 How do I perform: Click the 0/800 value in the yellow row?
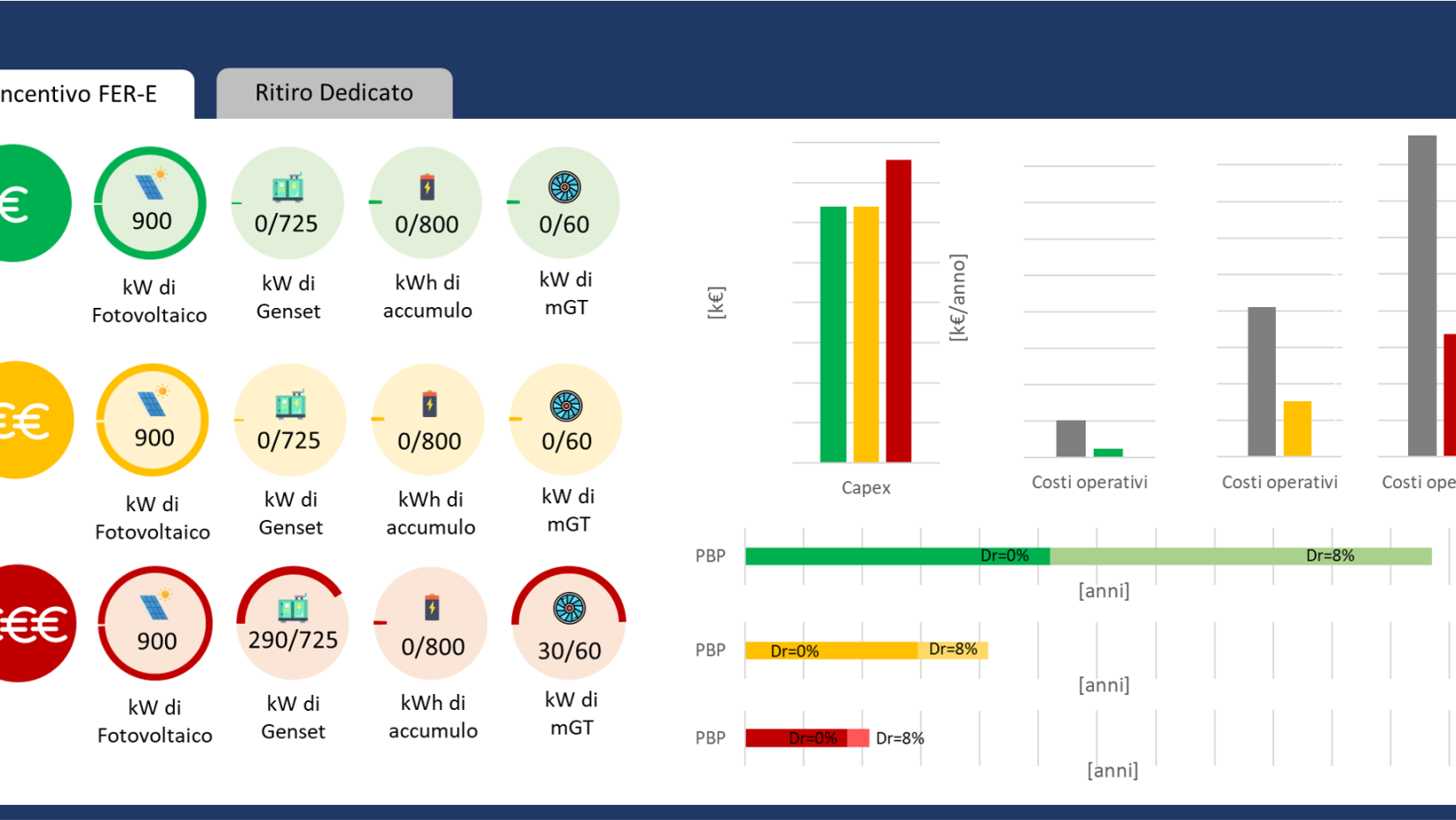pos(430,441)
